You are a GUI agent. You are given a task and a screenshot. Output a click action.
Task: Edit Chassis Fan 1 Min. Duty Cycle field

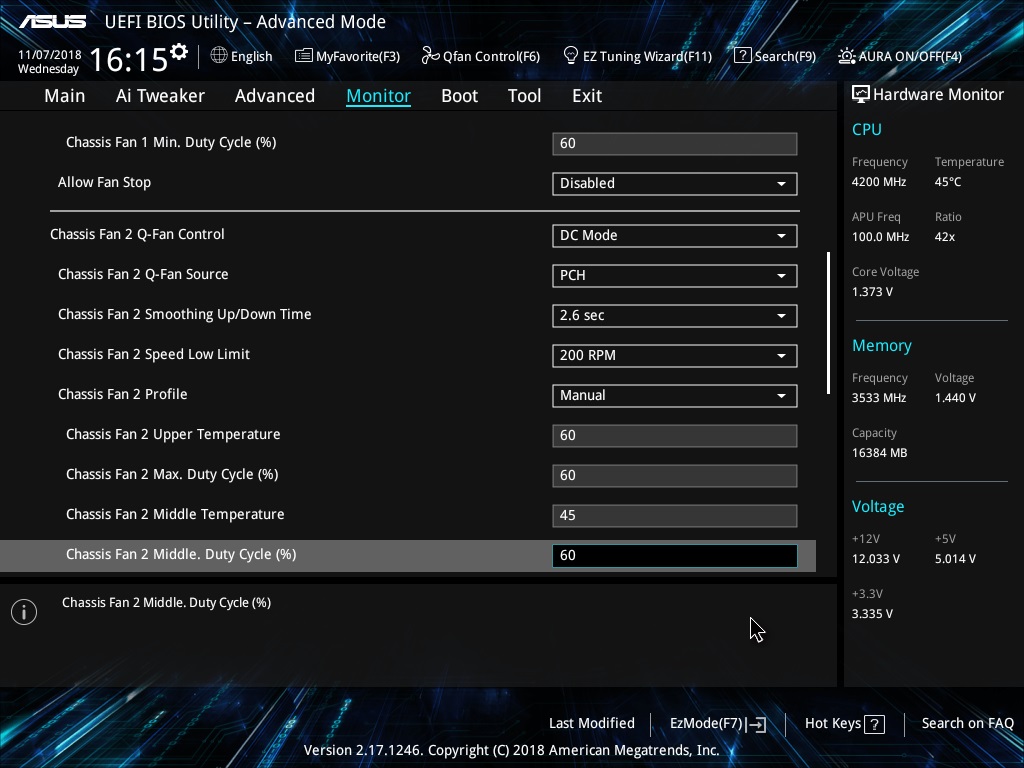click(x=675, y=144)
